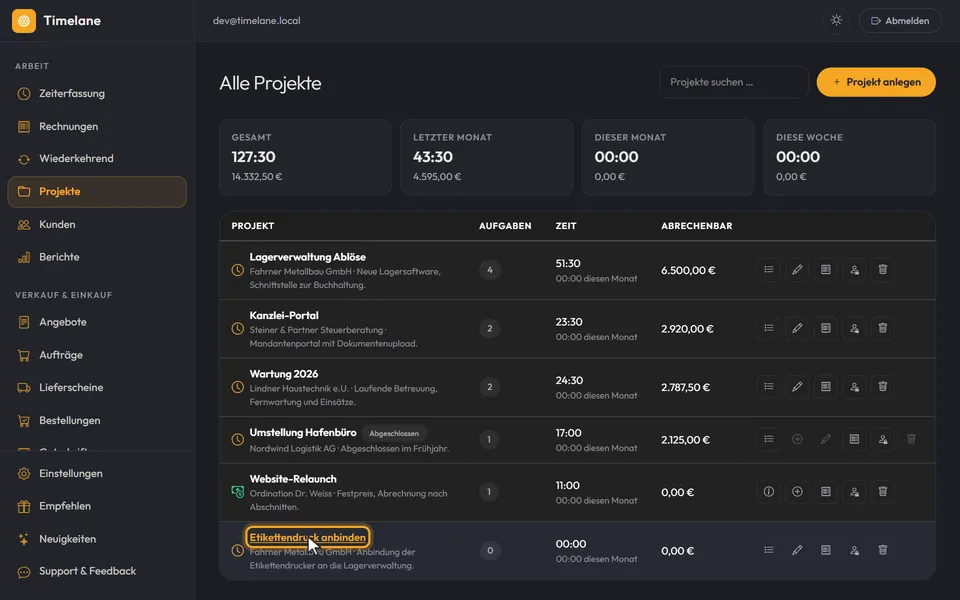This screenshot has width=960, height=600.
Task: Click the info icon for Website-Relaunch
Action: (x=768, y=492)
